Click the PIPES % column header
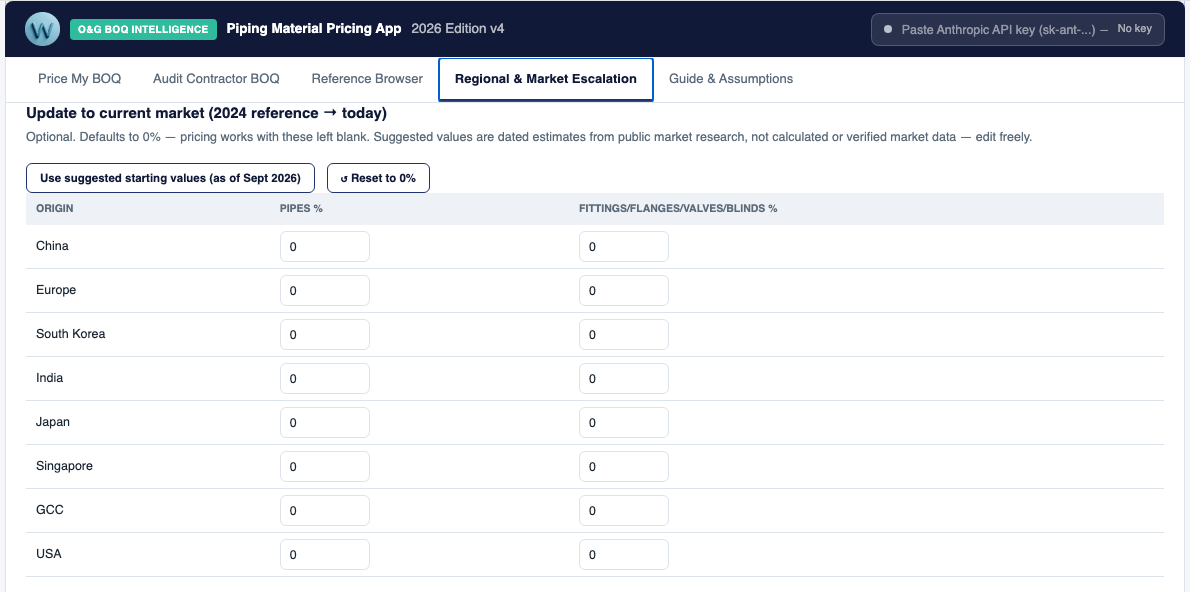The height and width of the screenshot is (592, 1190). tap(301, 208)
